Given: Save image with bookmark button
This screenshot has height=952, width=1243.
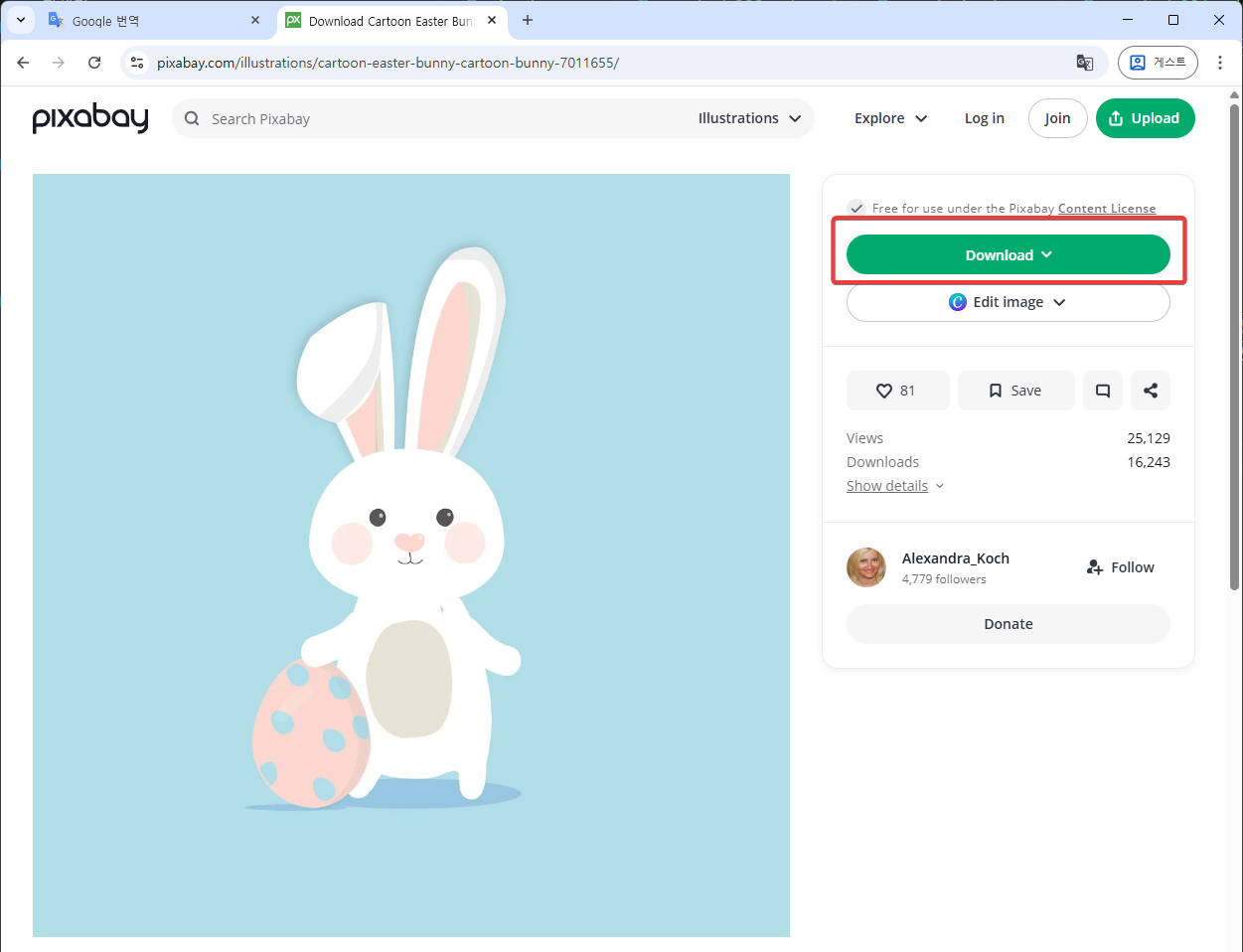Looking at the screenshot, I should (x=1015, y=391).
